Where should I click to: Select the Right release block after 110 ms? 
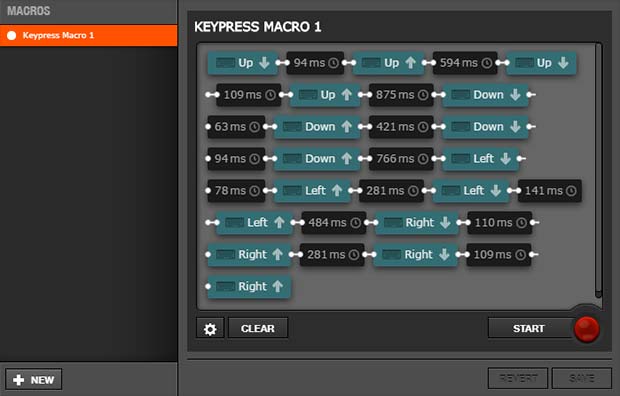[x=250, y=255]
